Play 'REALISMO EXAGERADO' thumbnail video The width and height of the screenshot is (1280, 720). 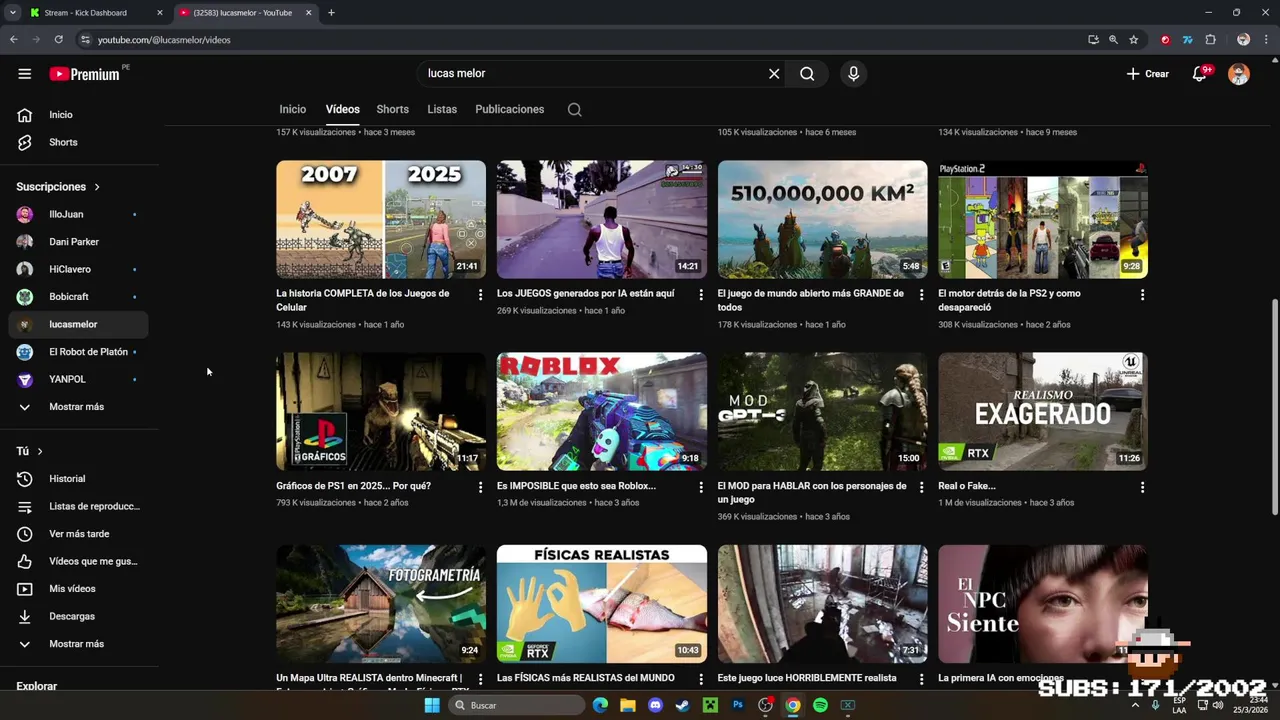(x=1043, y=411)
